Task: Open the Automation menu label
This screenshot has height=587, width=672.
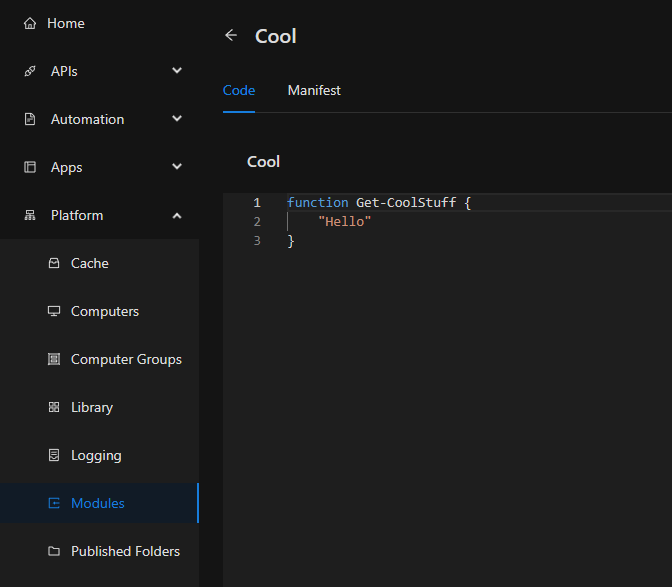Action: pos(87,119)
